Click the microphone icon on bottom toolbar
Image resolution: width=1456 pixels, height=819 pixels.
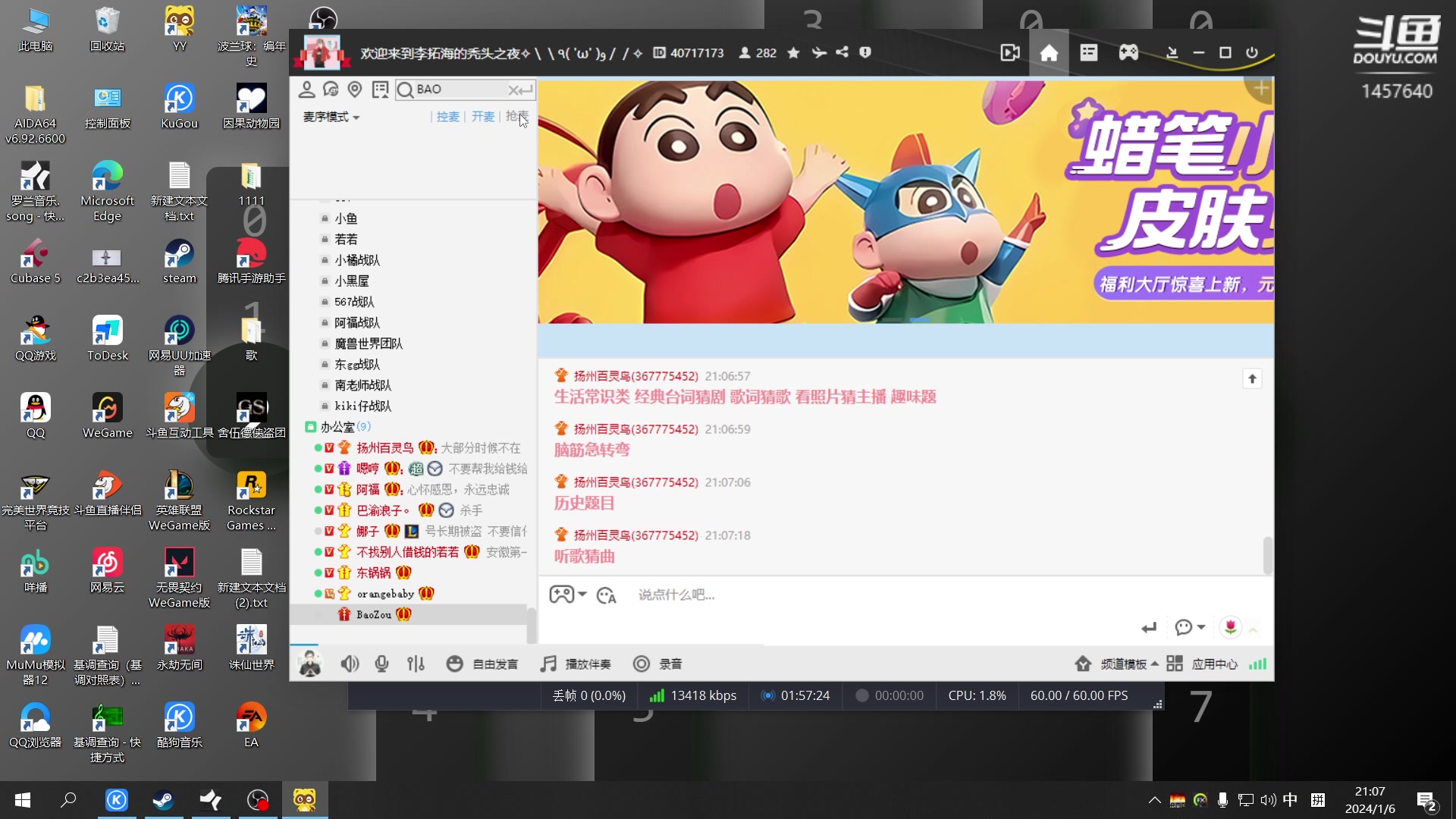382,664
